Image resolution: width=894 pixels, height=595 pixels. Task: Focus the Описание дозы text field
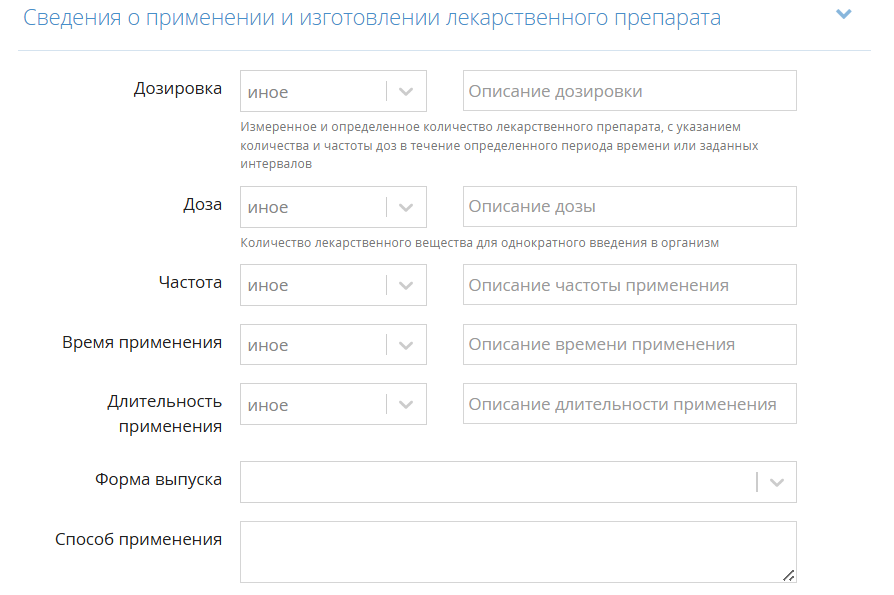[629, 207]
